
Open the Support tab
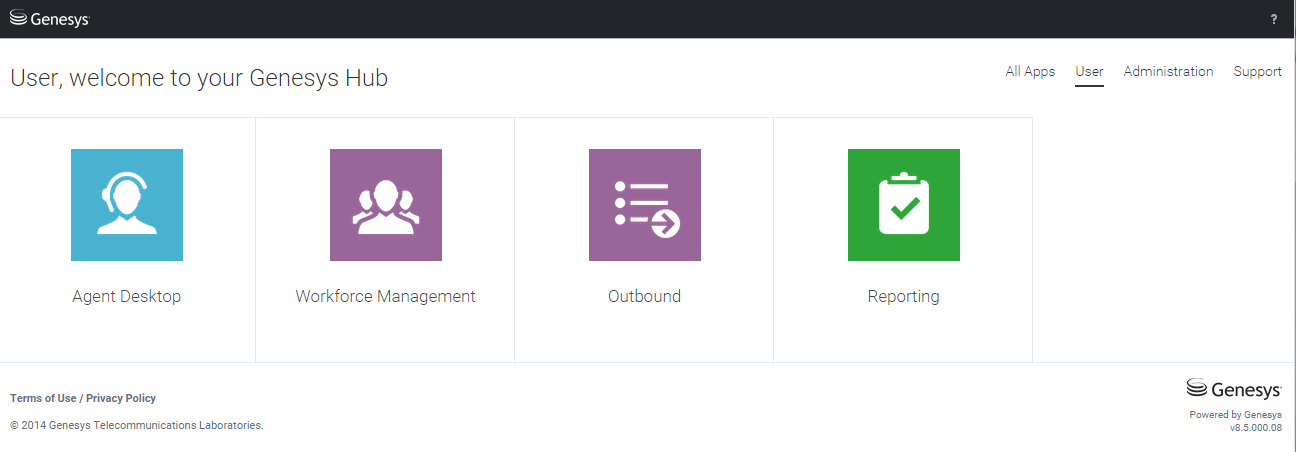[1257, 72]
